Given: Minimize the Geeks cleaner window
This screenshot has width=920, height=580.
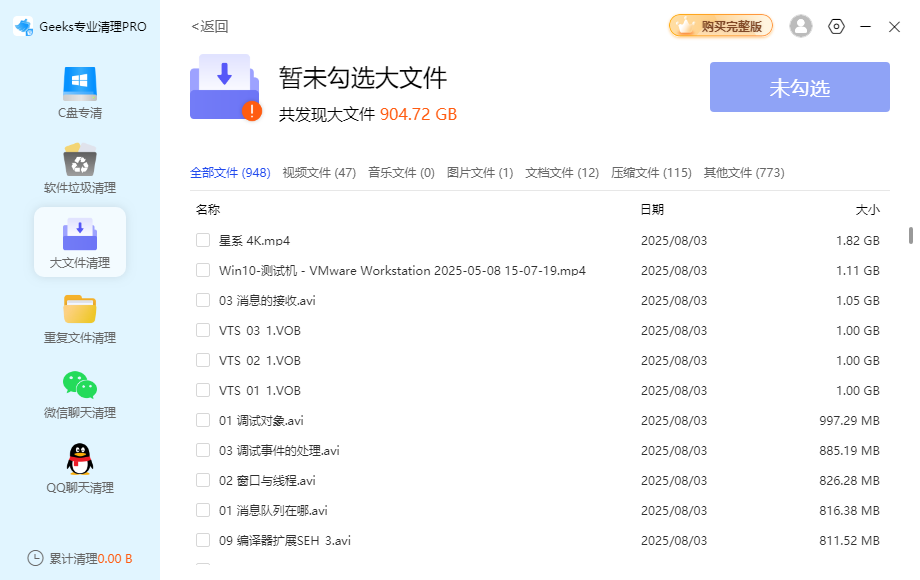Looking at the screenshot, I should click(x=865, y=26).
